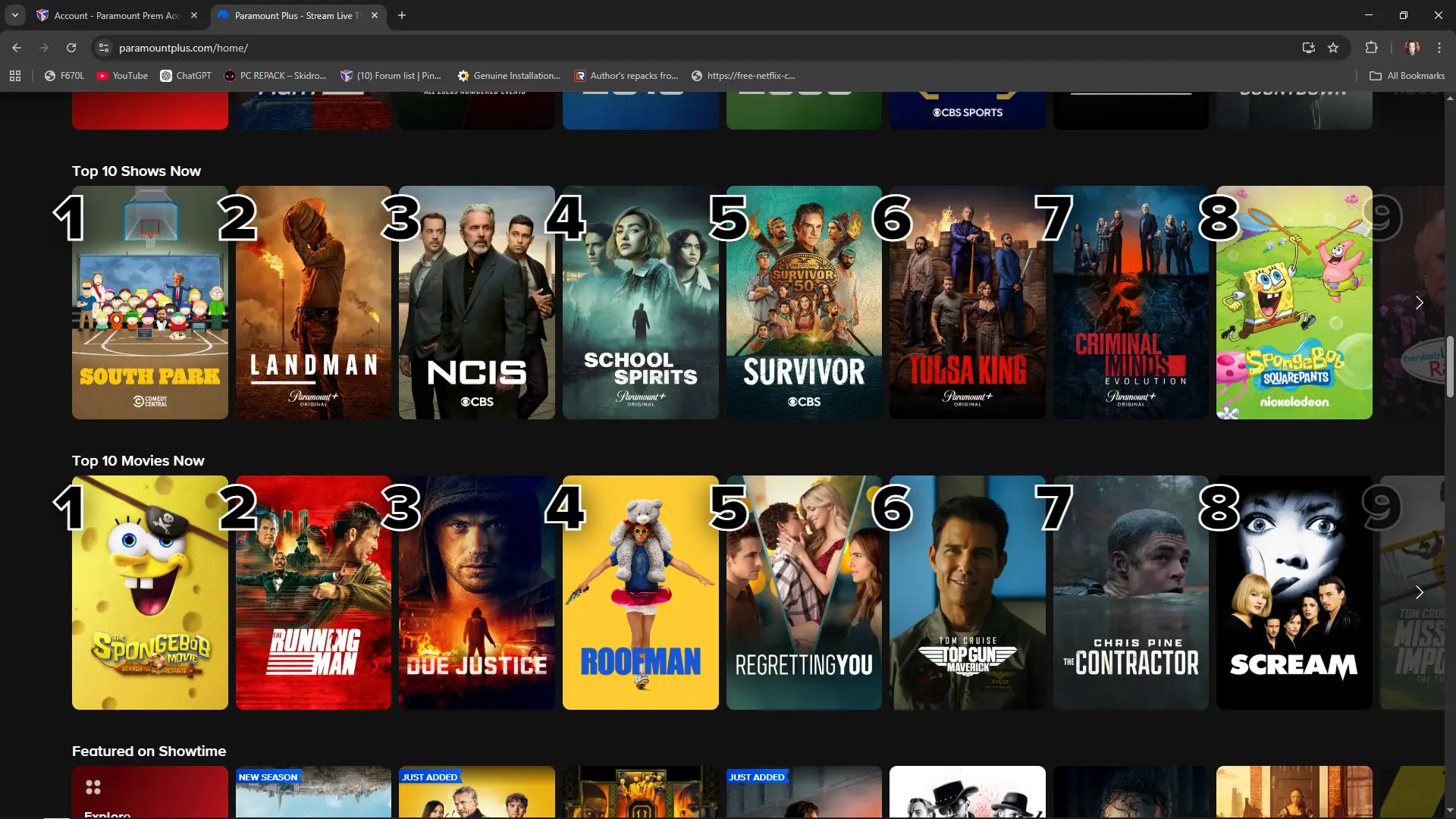The height and width of the screenshot is (819, 1456).
Task: Open the Chrome profile avatar
Action: pyautogui.click(x=1412, y=48)
